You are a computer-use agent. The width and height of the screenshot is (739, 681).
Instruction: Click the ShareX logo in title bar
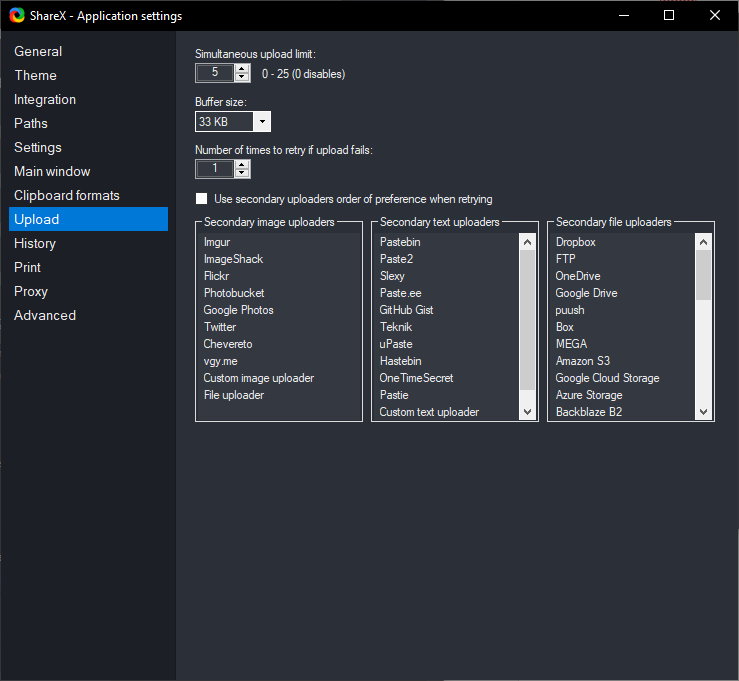[16, 16]
